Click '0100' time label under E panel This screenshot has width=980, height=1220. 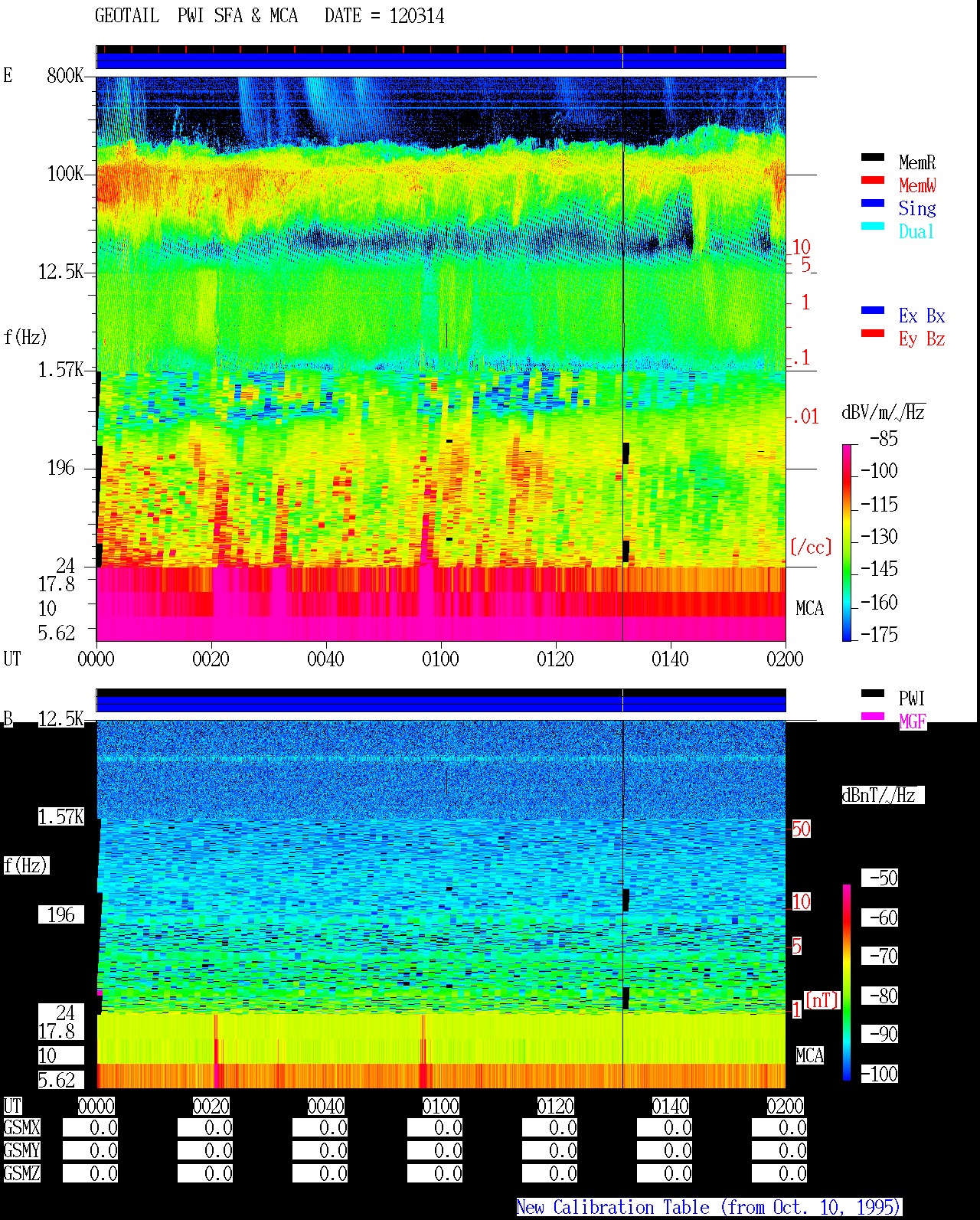pyautogui.click(x=440, y=659)
